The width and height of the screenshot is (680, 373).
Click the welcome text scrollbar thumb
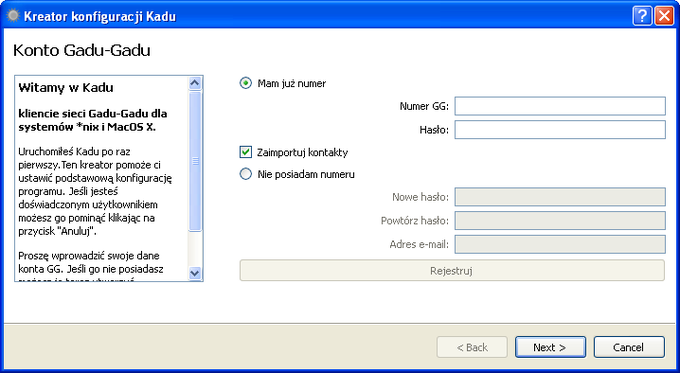(195, 161)
